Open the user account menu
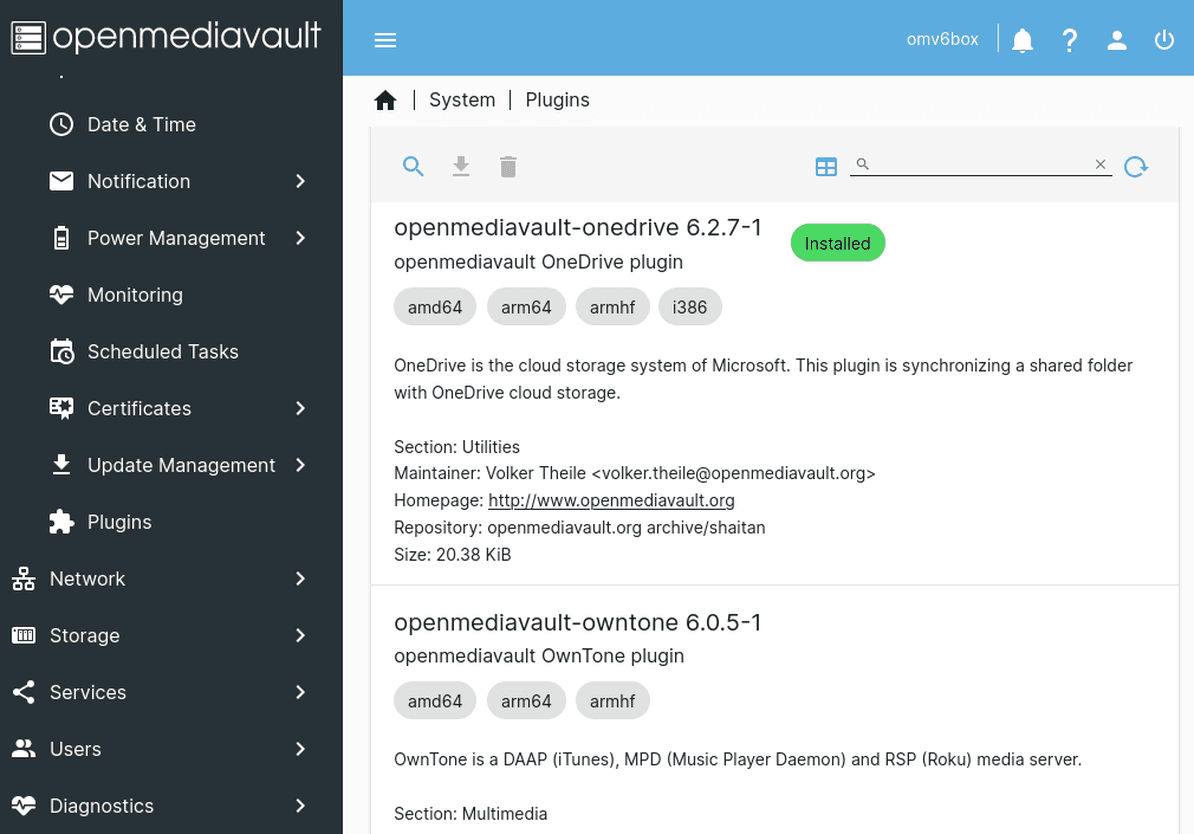 click(1116, 40)
